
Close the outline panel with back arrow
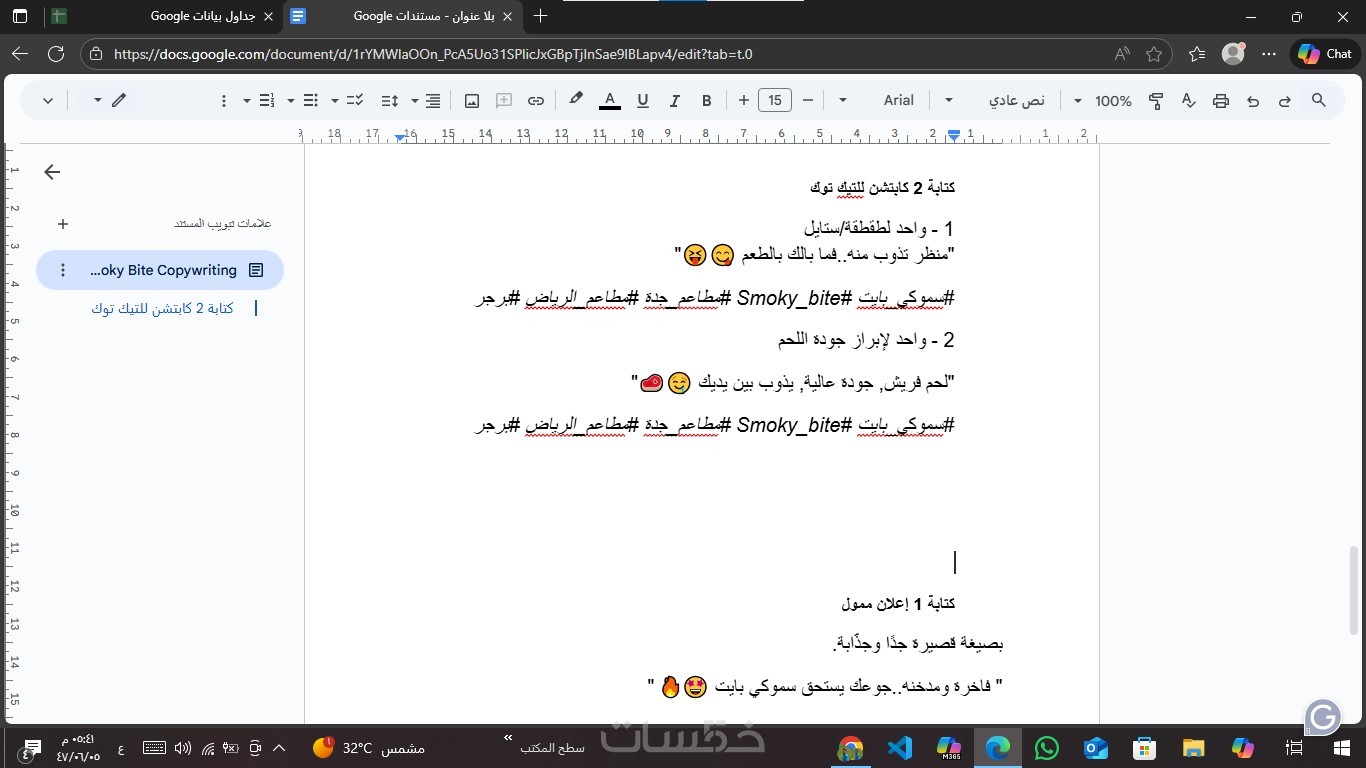(x=52, y=172)
